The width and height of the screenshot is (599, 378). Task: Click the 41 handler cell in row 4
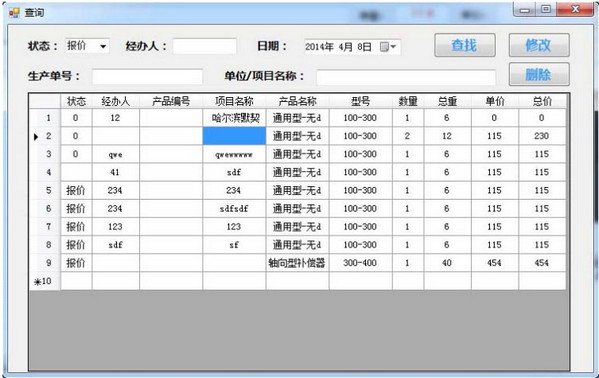[x=115, y=172]
